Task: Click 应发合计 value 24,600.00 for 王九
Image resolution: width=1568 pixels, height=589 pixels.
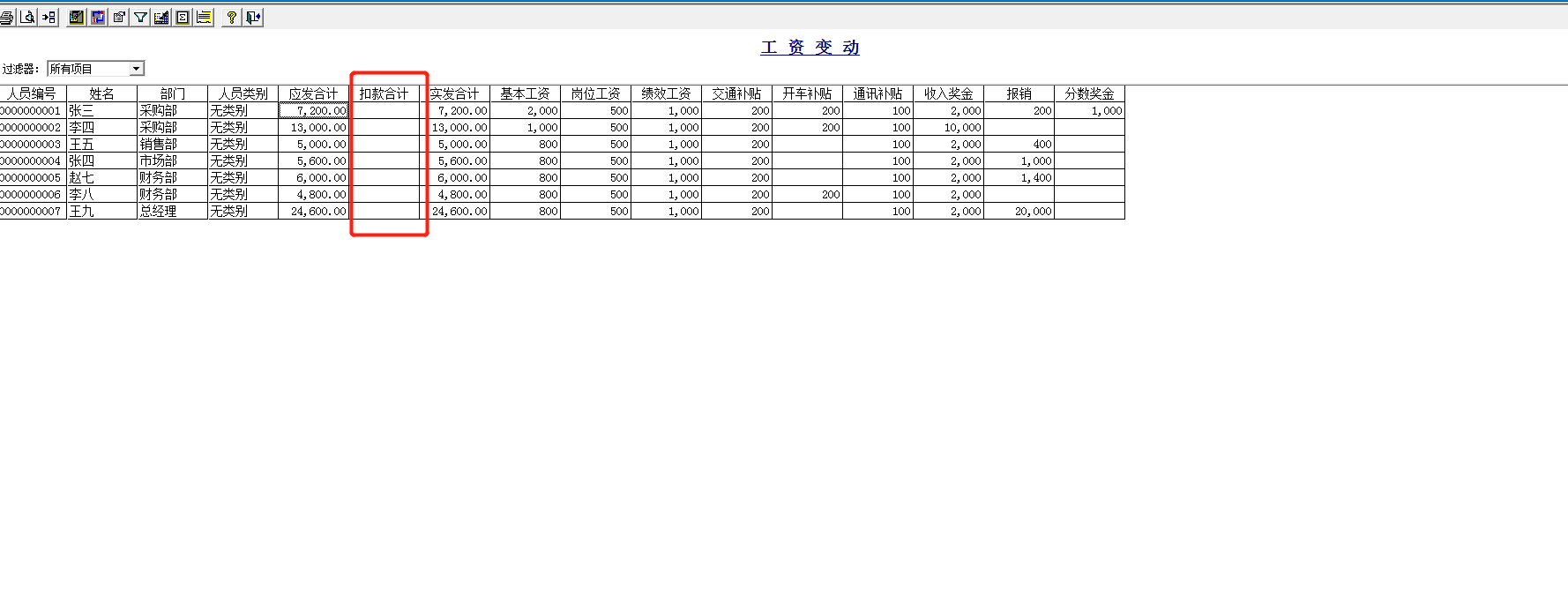Action: [313, 211]
